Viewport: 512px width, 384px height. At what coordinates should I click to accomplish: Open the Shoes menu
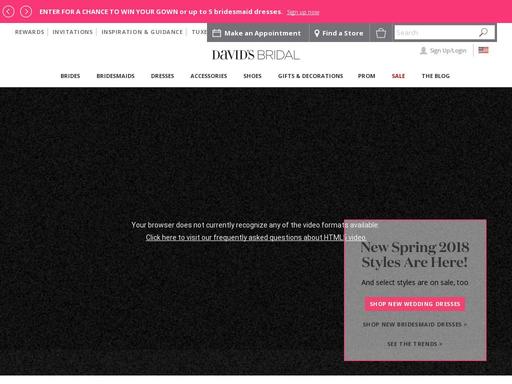pos(252,76)
